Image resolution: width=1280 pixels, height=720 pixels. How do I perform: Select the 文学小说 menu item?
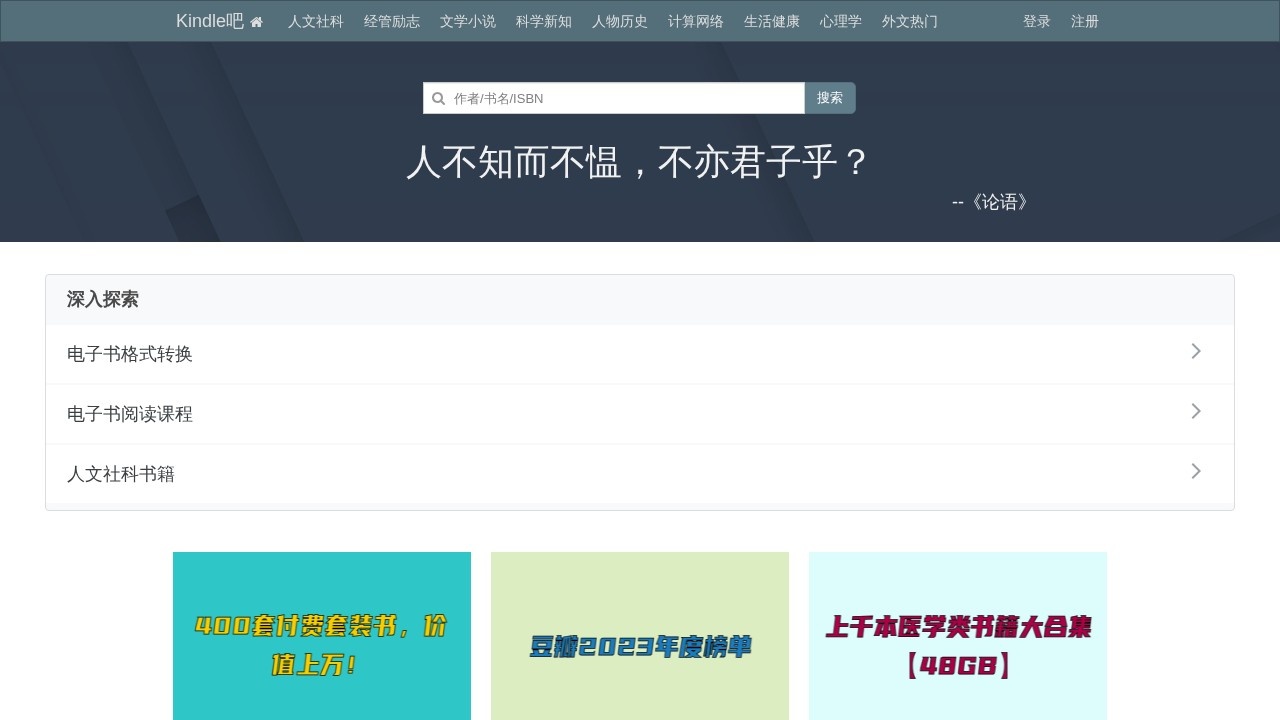pyautogui.click(x=467, y=21)
